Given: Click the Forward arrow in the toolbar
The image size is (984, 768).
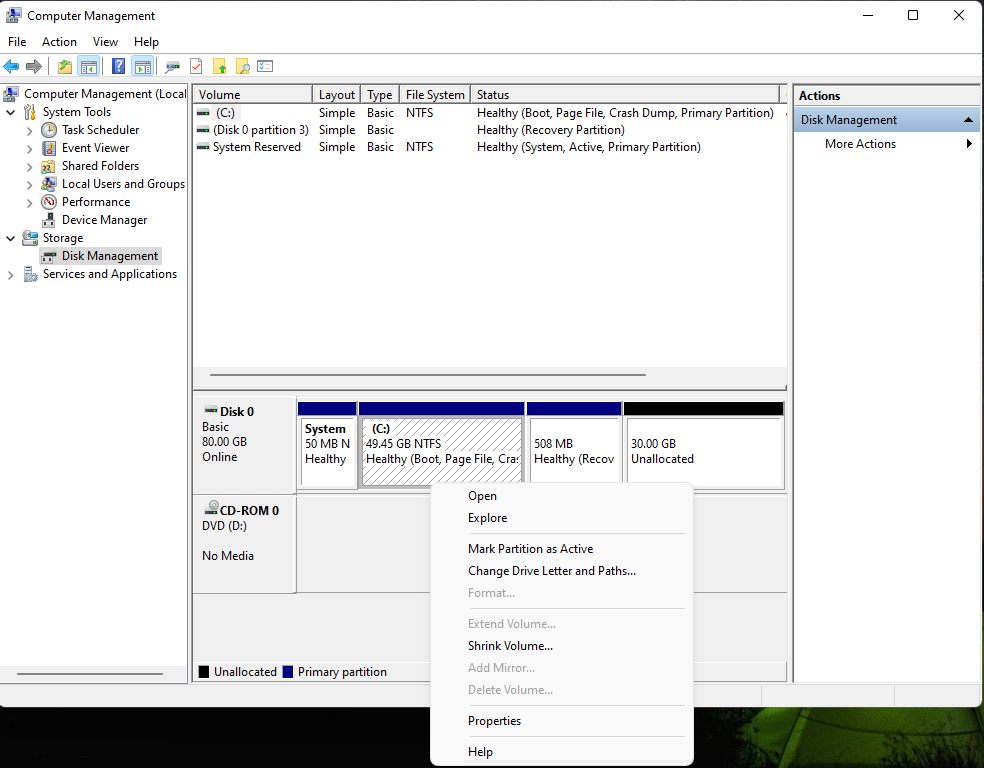Looking at the screenshot, I should [34, 66].
